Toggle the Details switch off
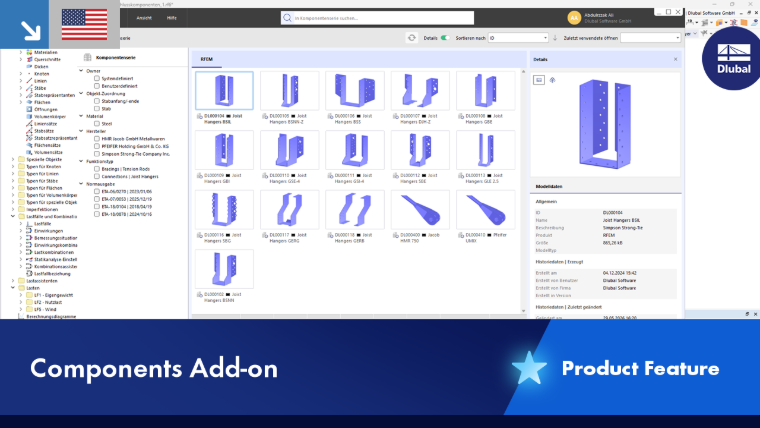760x428 pixels. pos(444,38)
